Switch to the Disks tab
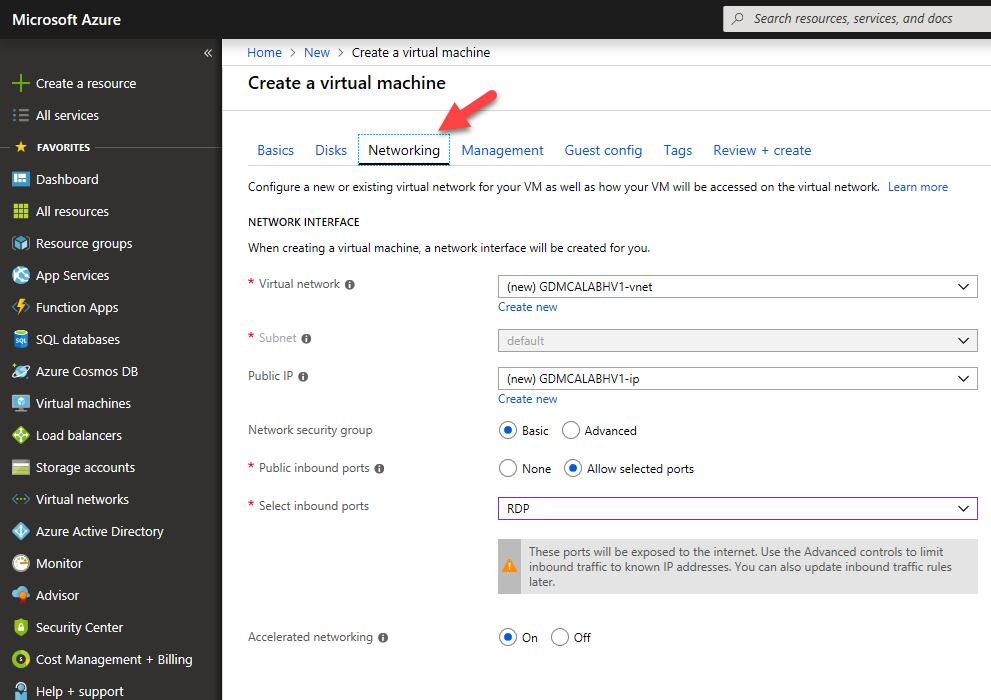The width and height of the screenshot is (991, 700). pyautogui.click(x=331, y=150)
